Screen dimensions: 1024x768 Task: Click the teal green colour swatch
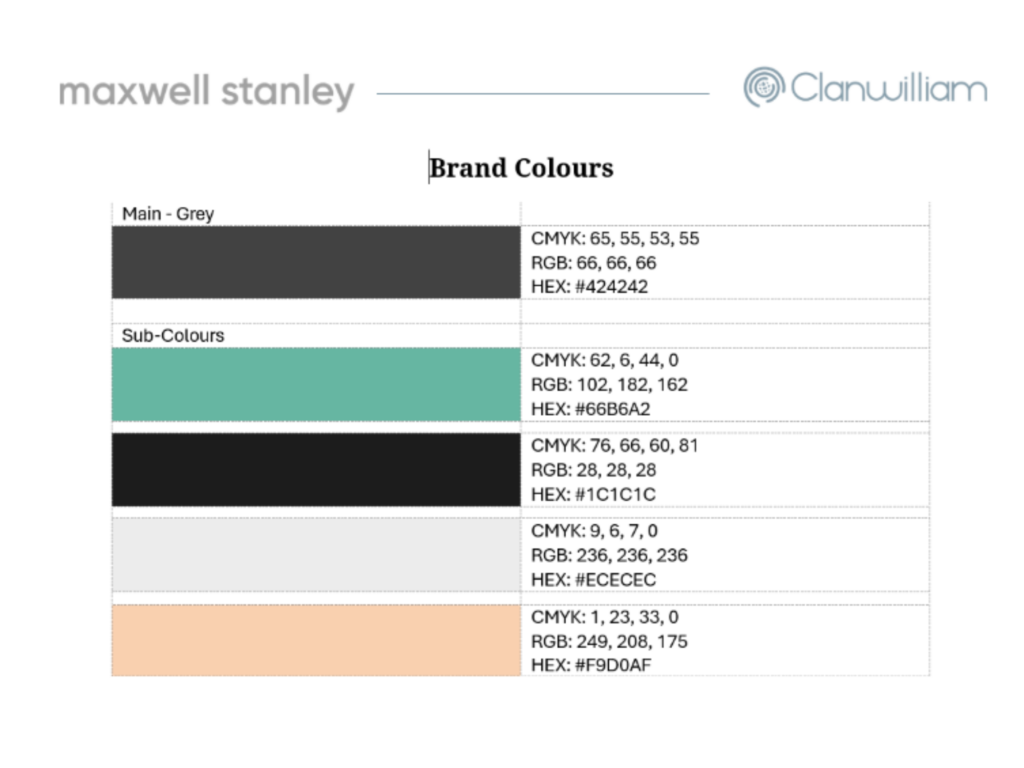coord(316,384)
